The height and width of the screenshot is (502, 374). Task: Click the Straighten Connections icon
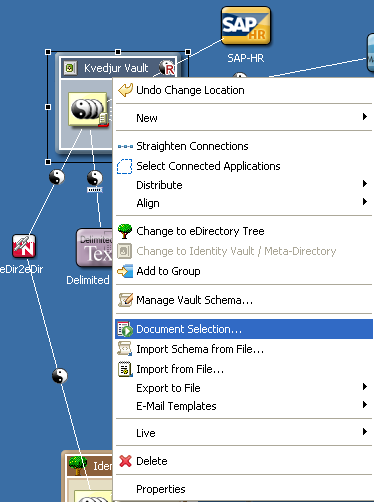point(125,146)
